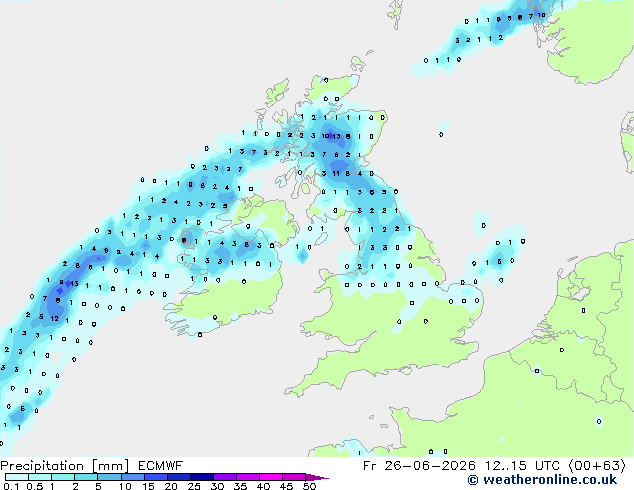Select the 10–15 mm legend swatch

[x=132, y=477]
